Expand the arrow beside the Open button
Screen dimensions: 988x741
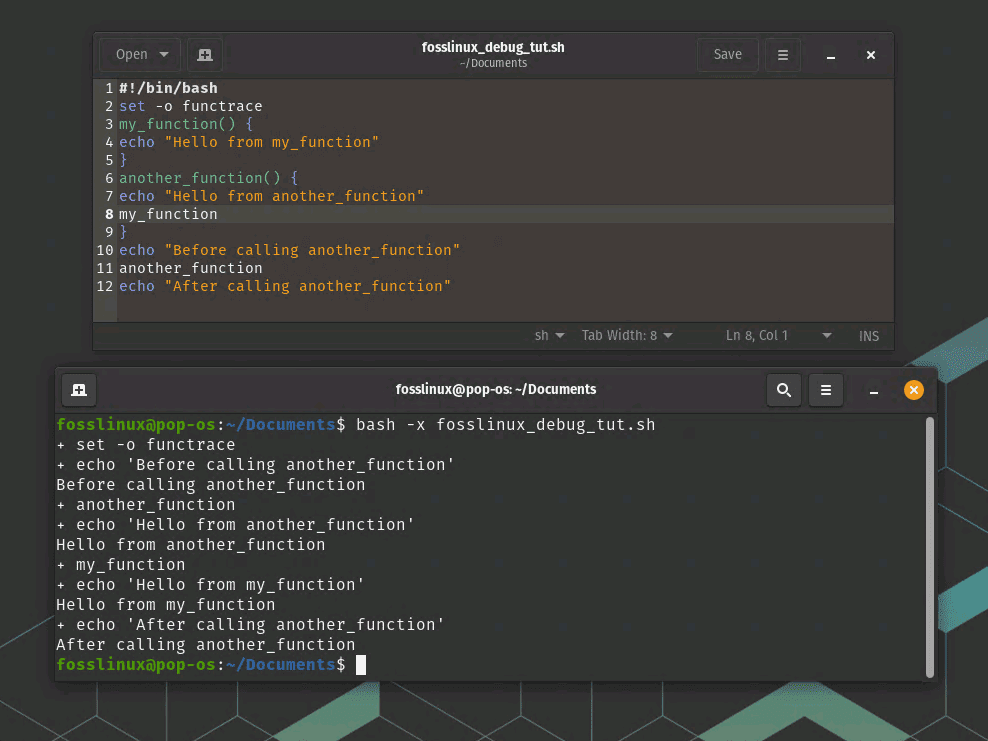point(164,55)
